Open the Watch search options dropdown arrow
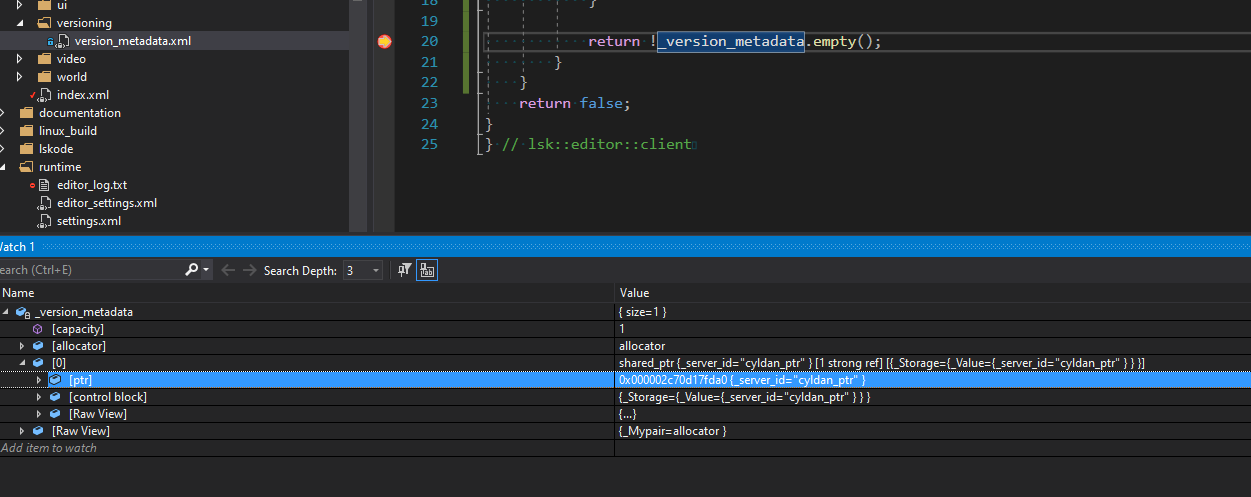Viewport: 1251px width, 497px height. pyautogui.click(x=207, y=270)
